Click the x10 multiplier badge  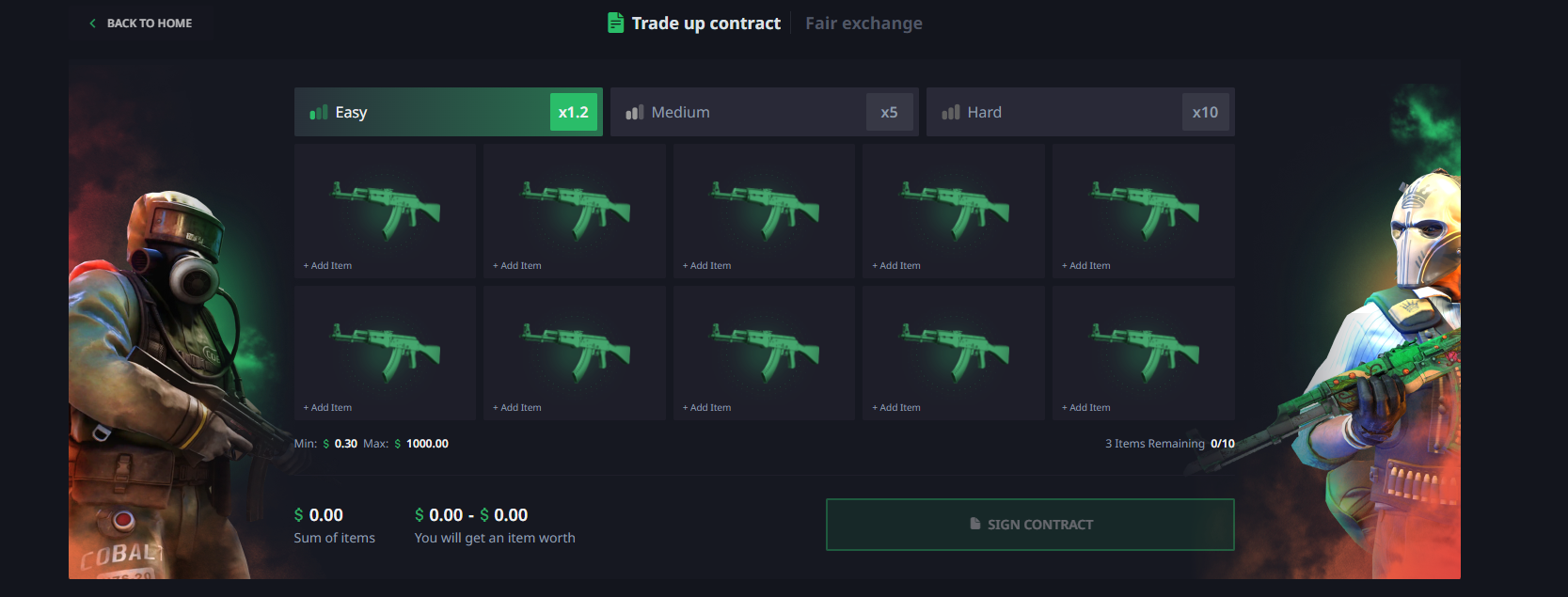(1205, 113)
